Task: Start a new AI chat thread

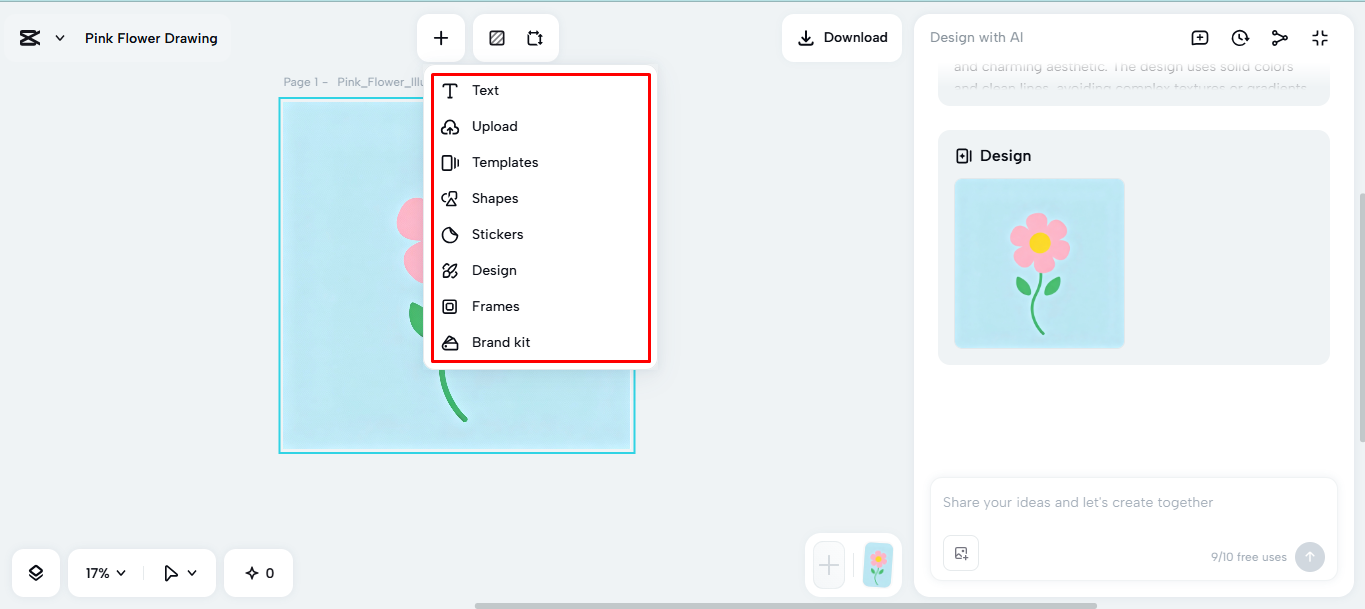Action: [1199, 37]
